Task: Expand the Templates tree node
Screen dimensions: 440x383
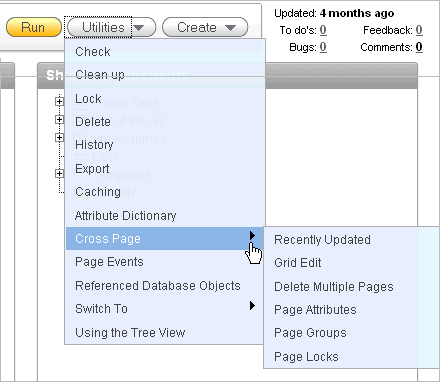Action: click(x=59, y=173)
